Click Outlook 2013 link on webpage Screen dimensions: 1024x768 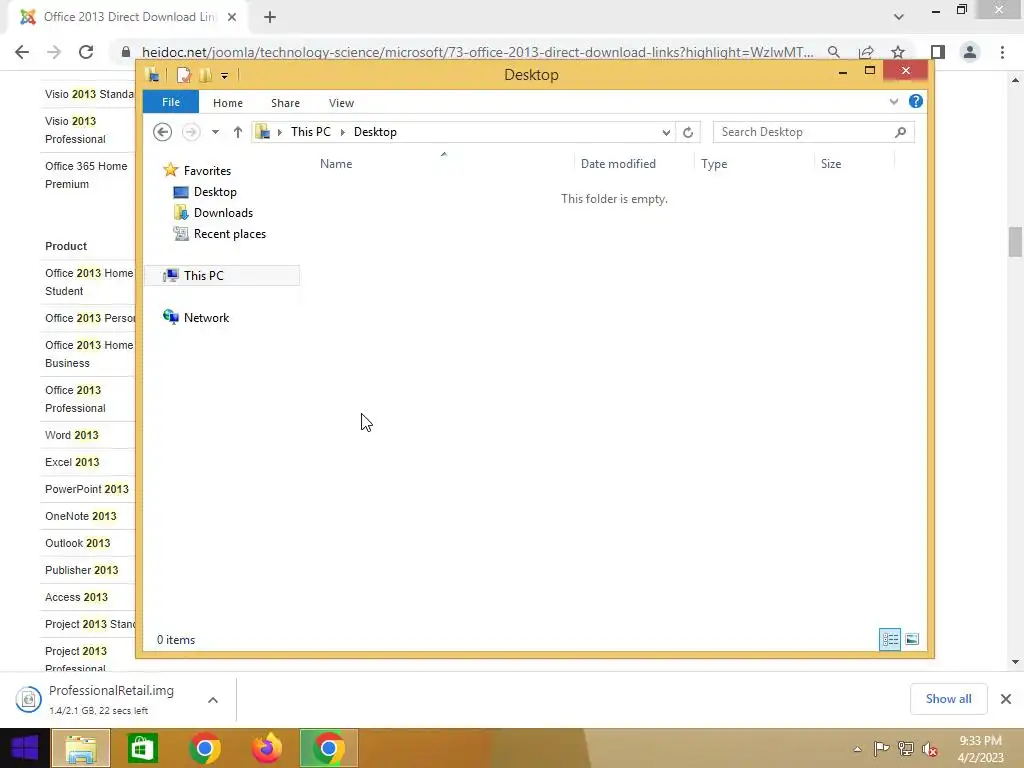(x=78, y=543)
